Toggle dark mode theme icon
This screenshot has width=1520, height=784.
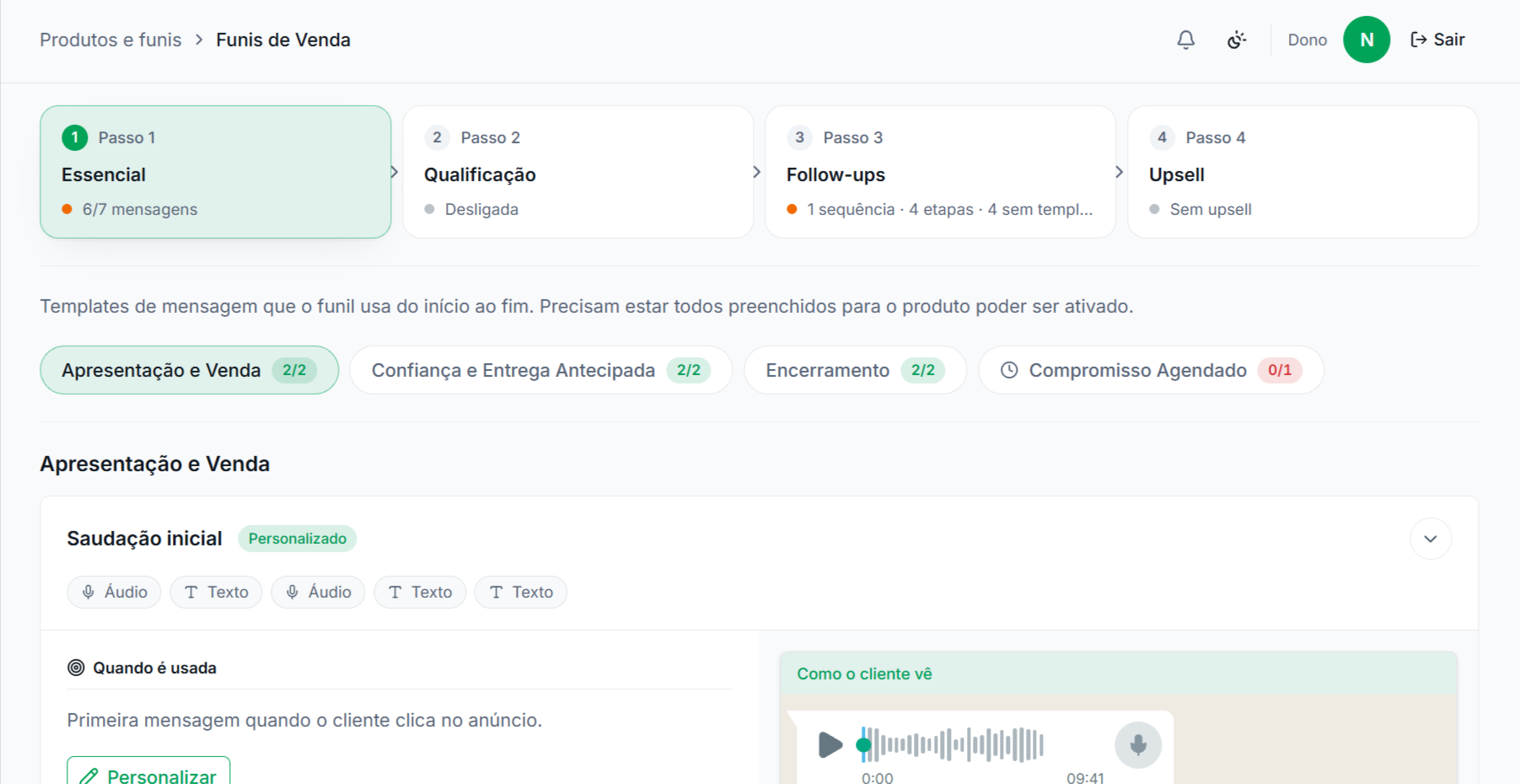coord(1236,40)
